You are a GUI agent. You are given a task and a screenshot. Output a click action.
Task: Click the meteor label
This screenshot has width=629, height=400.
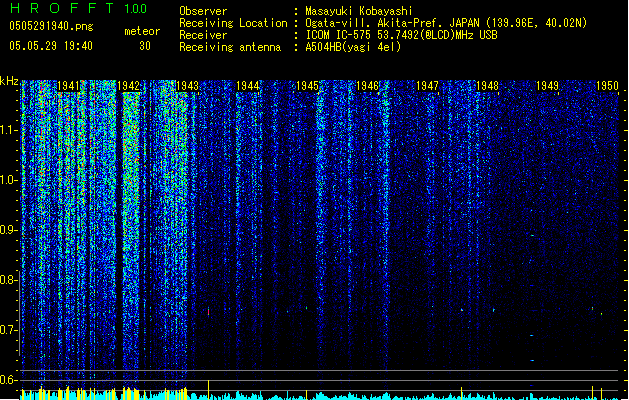(142, 31)
